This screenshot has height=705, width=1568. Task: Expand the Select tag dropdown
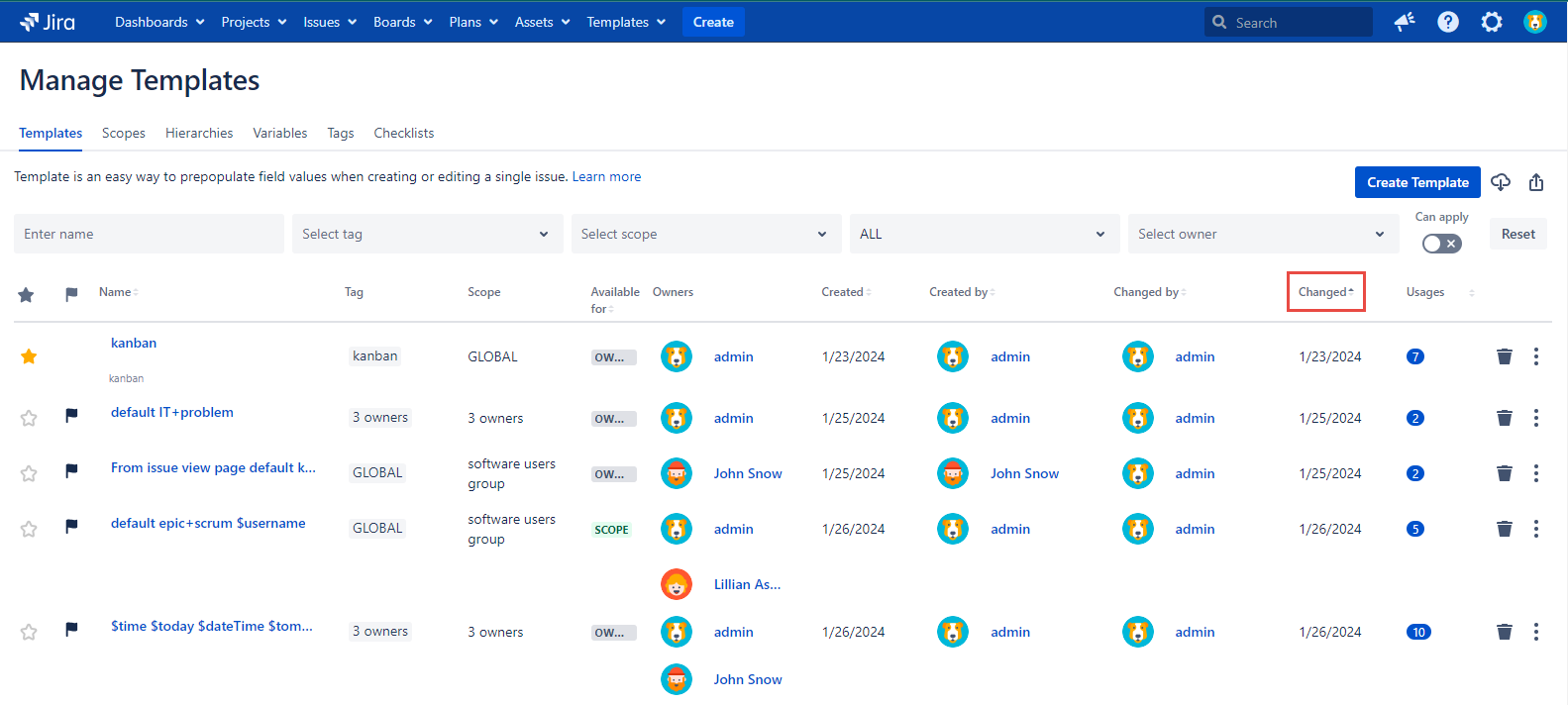pos(427,234)
